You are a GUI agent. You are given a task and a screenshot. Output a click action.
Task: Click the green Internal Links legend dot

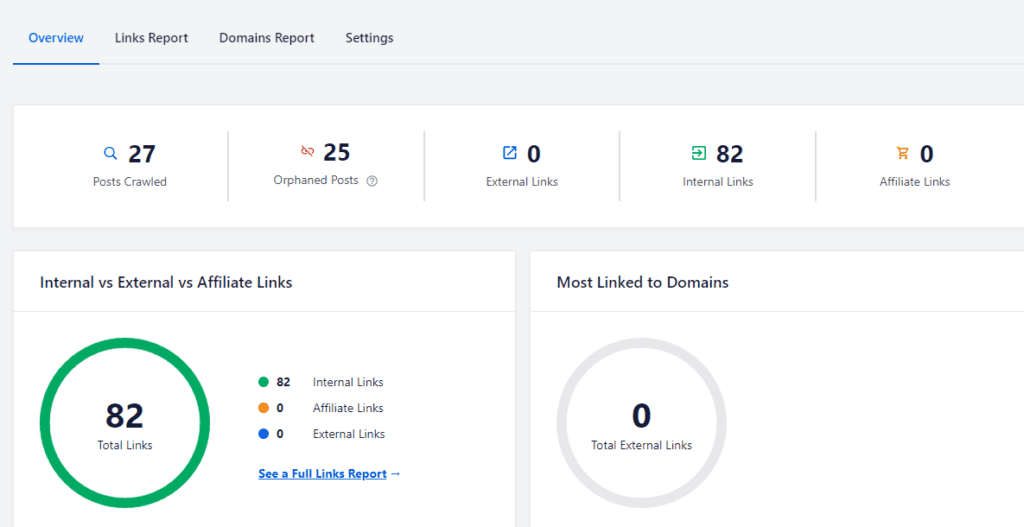264,382
